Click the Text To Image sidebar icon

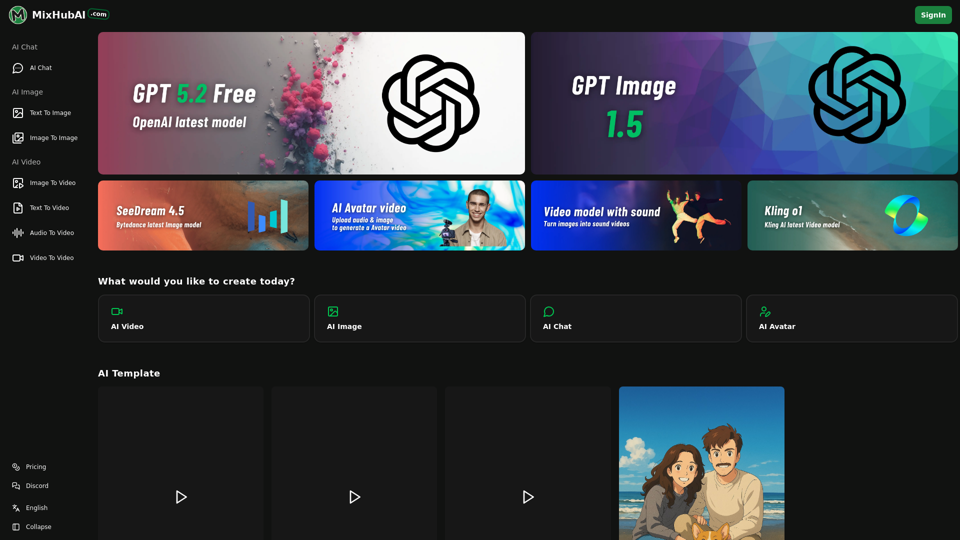(18, 113)
